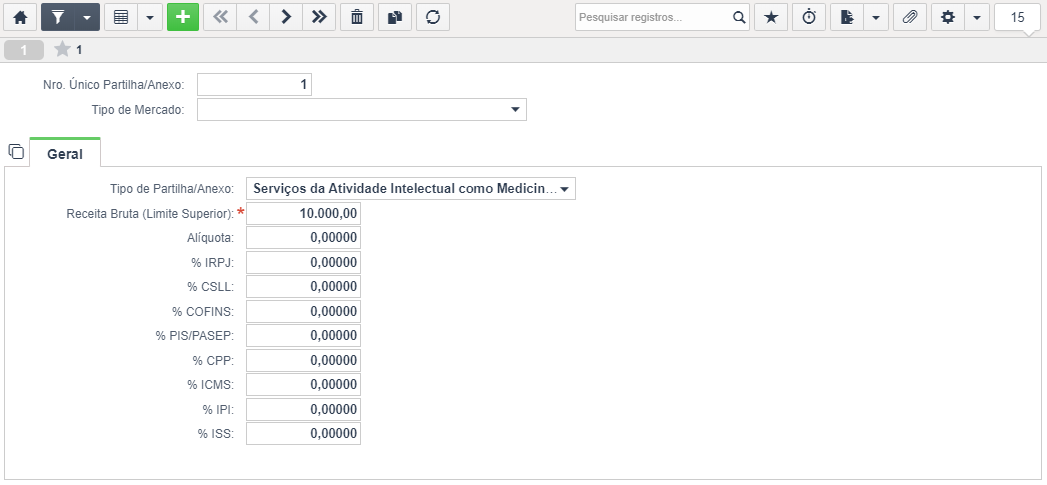
Task: Open the Tipo de Partilha/Anexo dropdown
Action: point(411,188)
